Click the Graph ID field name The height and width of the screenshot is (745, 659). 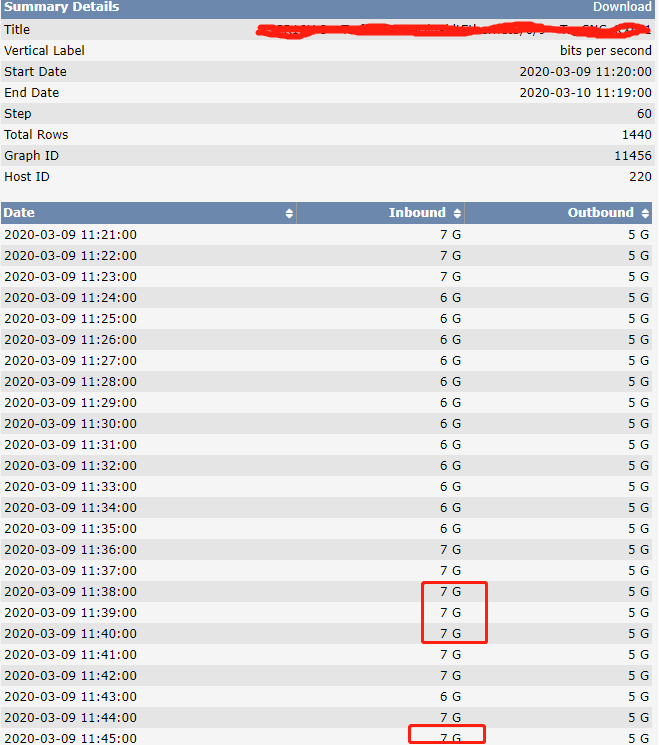tap(31, 156)
